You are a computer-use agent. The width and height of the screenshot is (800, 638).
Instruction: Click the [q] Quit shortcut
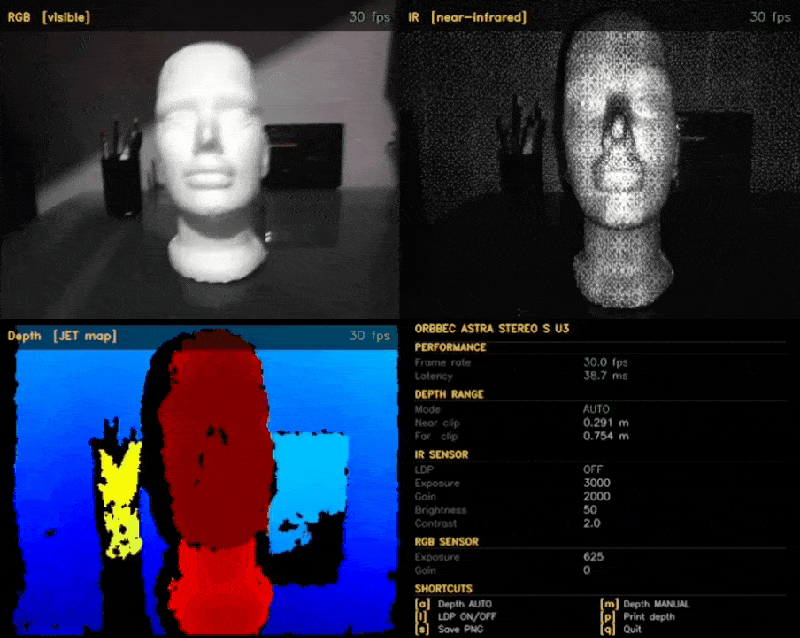[x=621, y=629]
